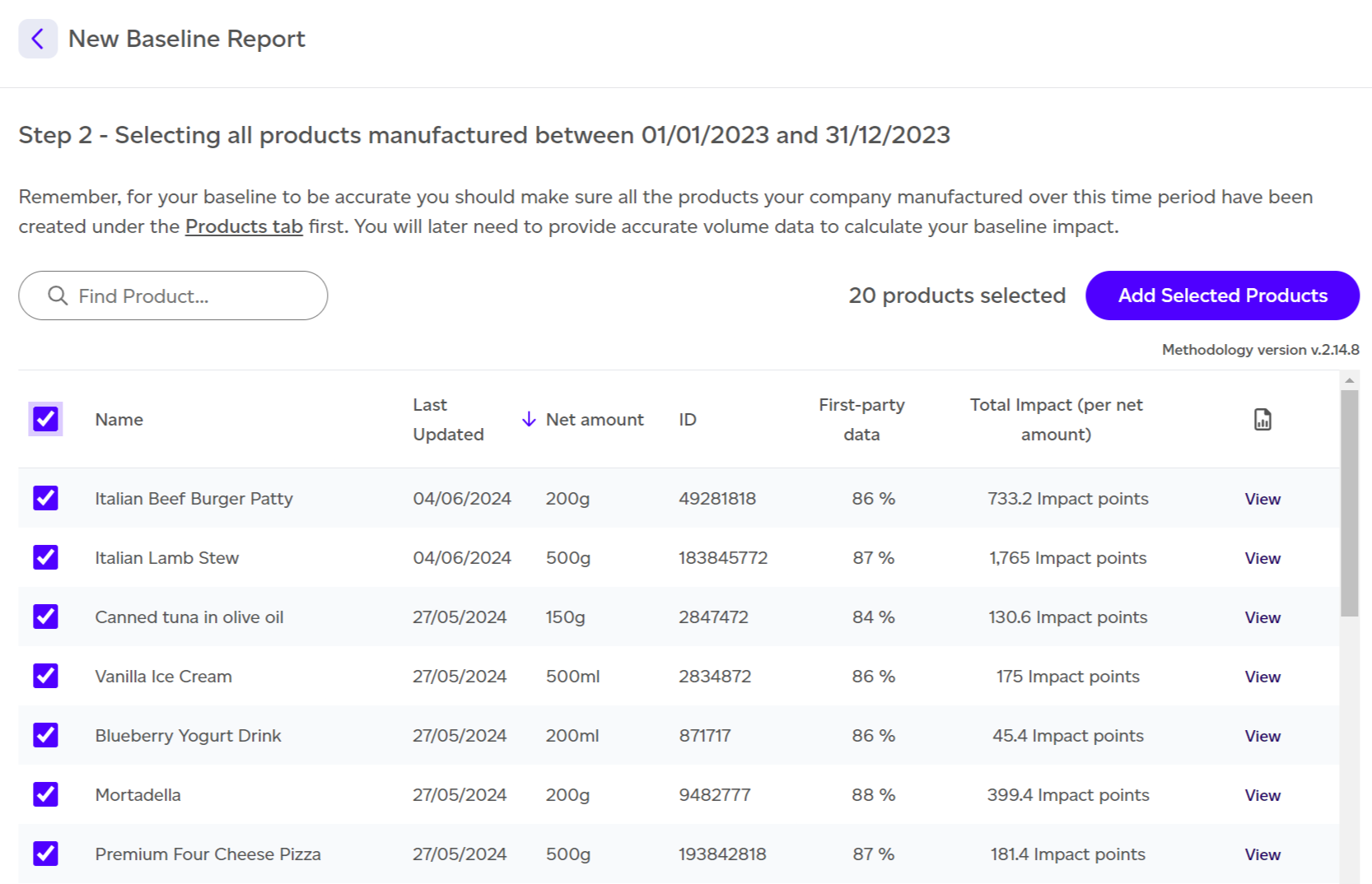1372x884 pixels.
Task: Click the magnifier icon in search box
Action: coord(58,295)
